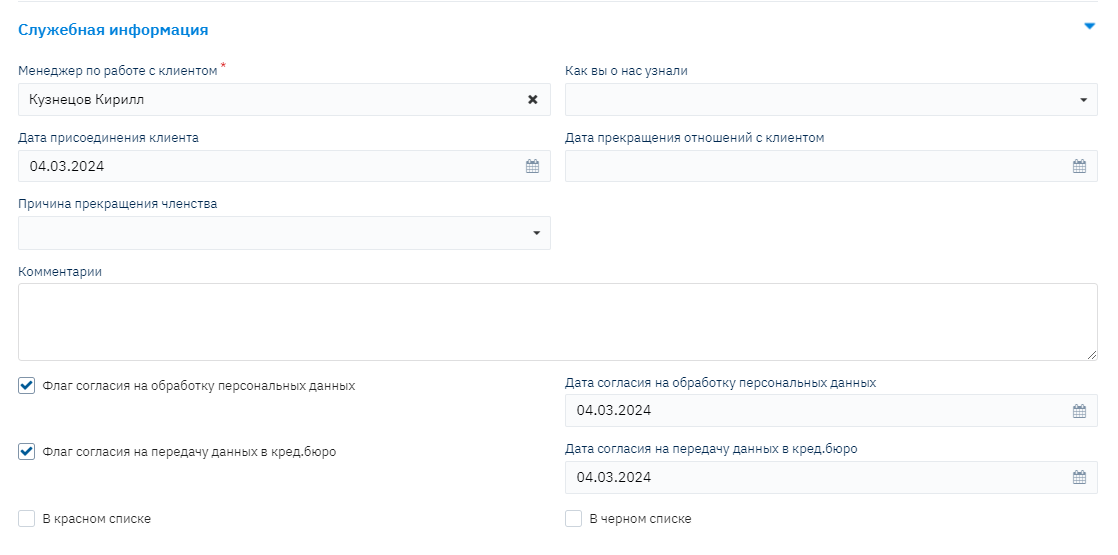Click the Дата согласия на передачу date field
This screenshot has height=555, width=1118.
pyautogui.click(x=815, y=478)
